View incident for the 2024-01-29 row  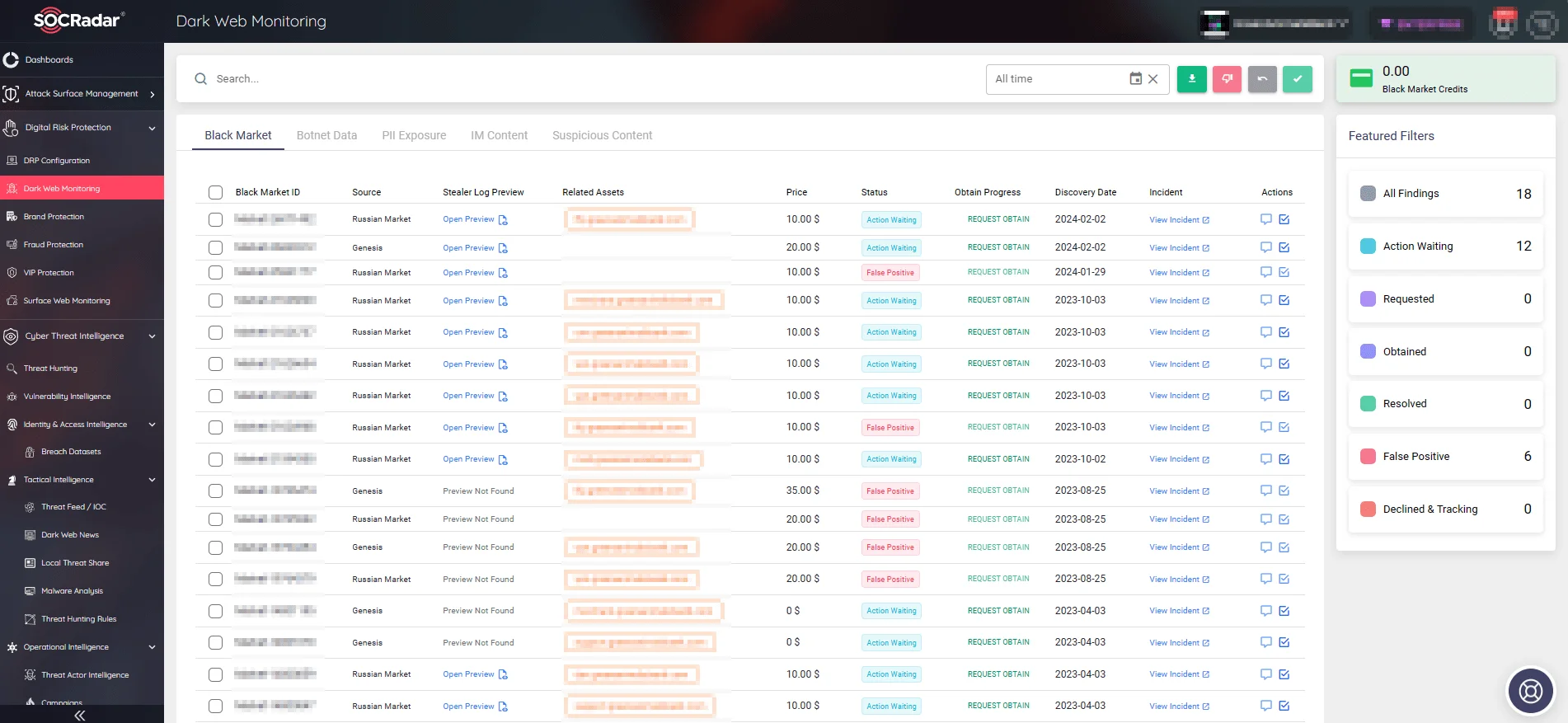point(1179,273)
